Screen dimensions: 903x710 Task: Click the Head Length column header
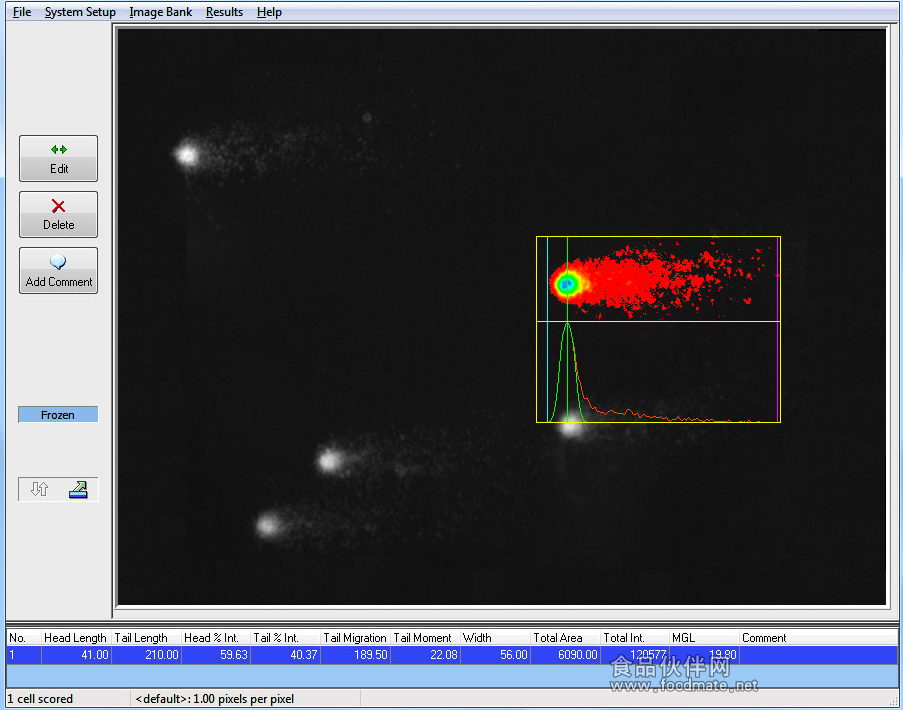point(76,637)
